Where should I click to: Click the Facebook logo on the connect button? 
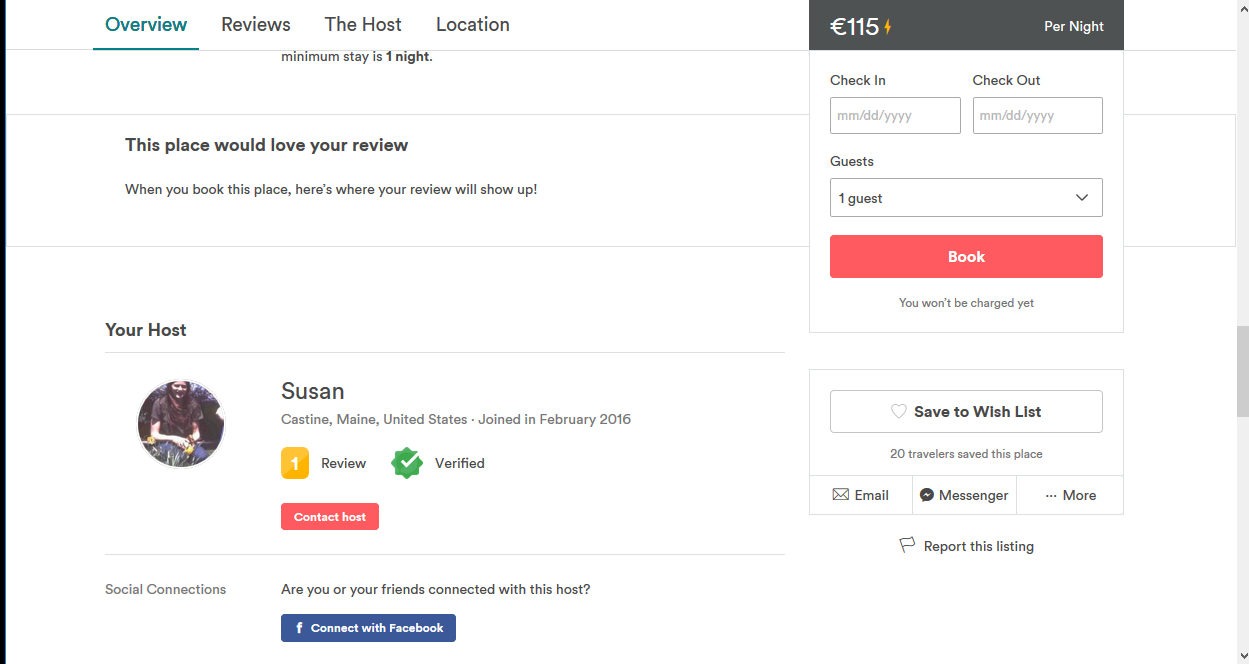(299, 628)
